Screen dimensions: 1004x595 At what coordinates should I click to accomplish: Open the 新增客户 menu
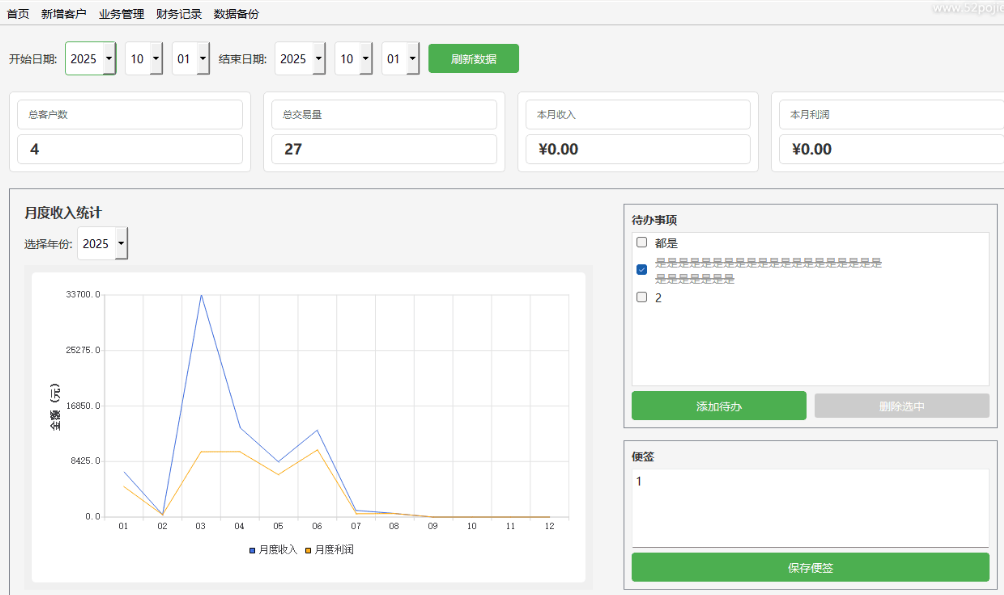click(x=64, y=14)
